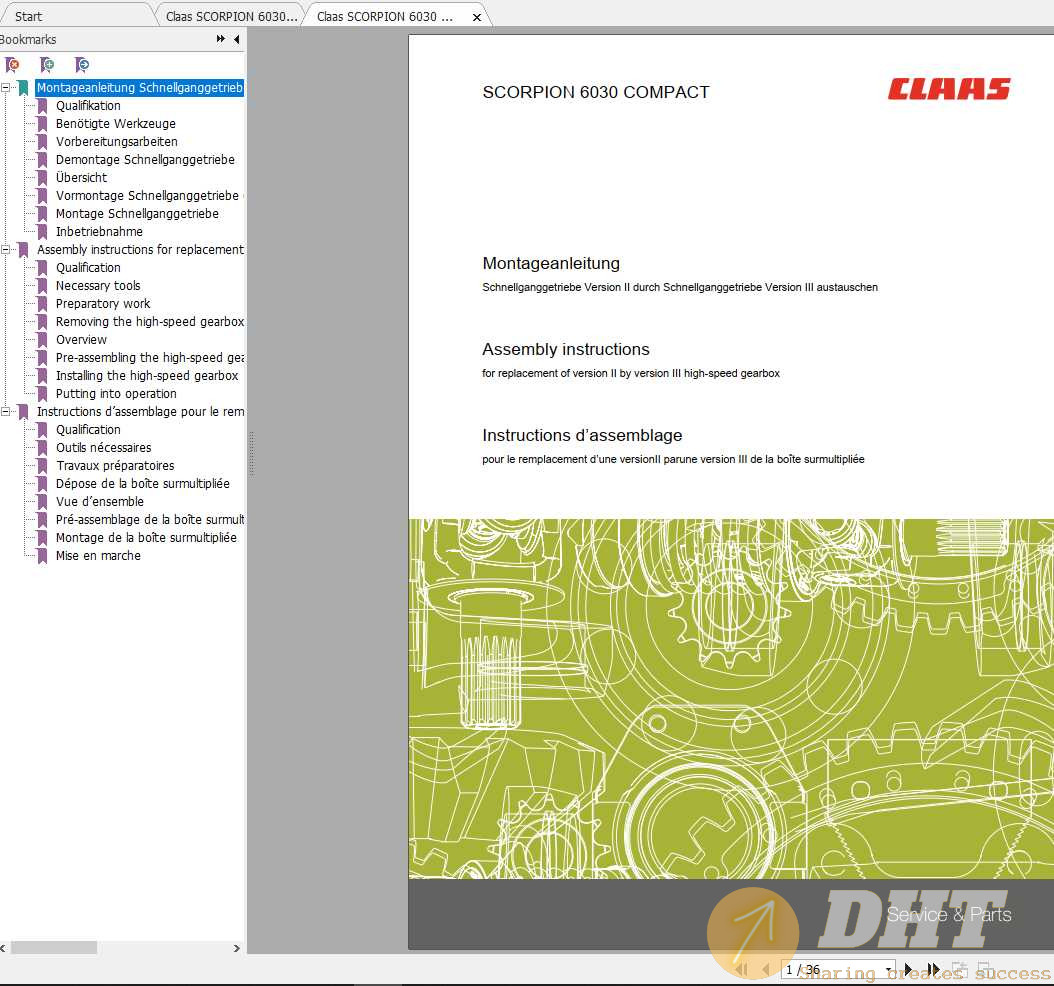Collapse the Bookmarks panel with left arrow

pos(237,39)
